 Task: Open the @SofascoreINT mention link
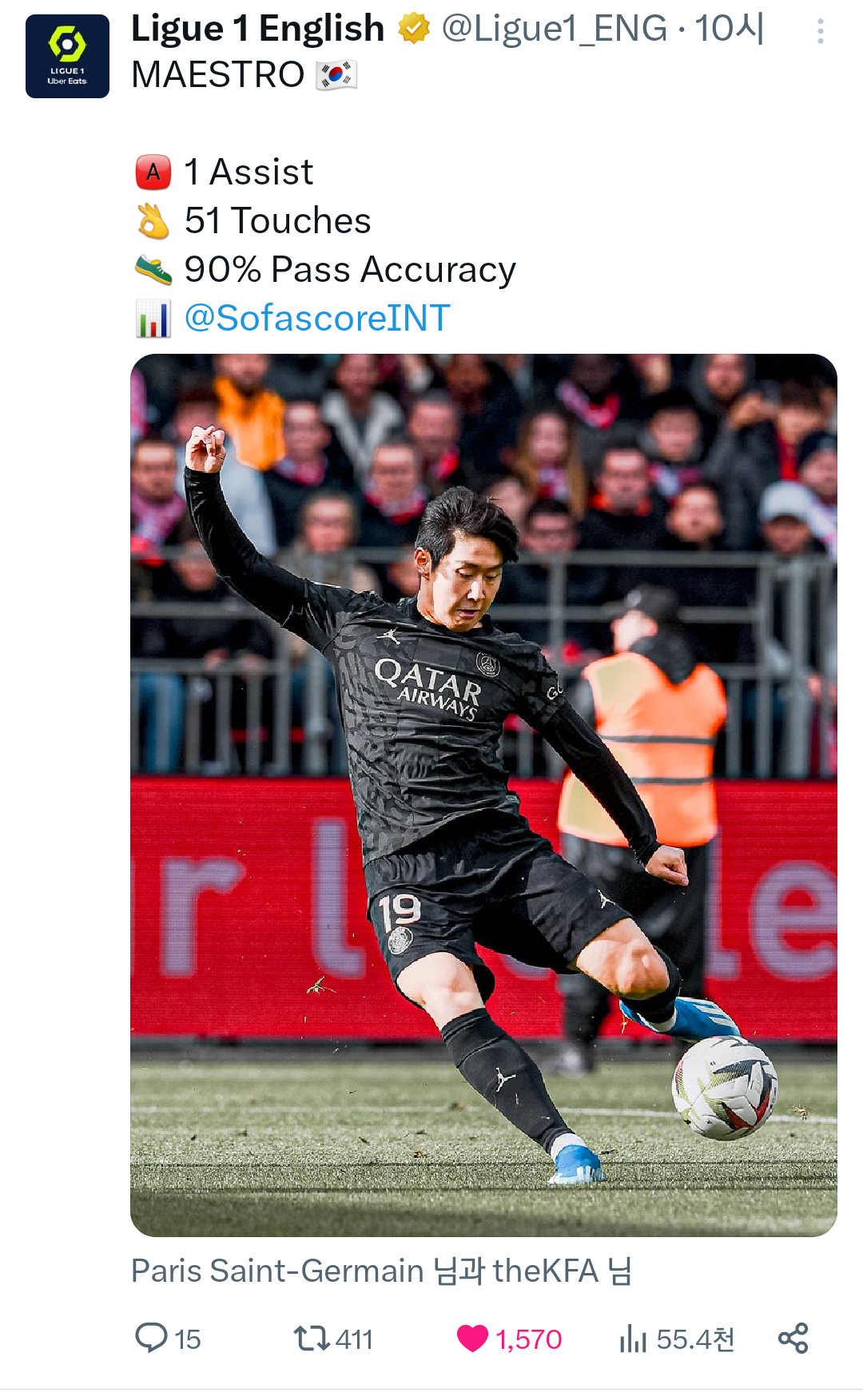click(x=317, y=318)
